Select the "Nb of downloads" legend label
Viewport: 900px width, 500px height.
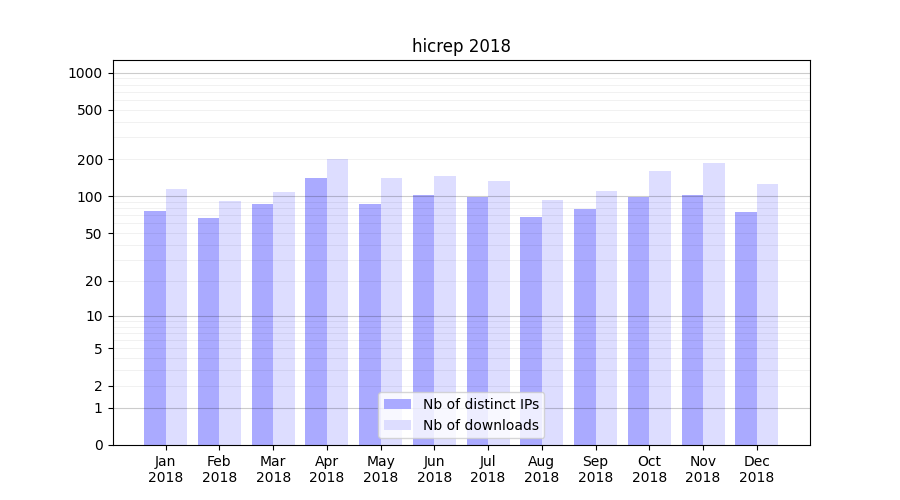[480, 425]
